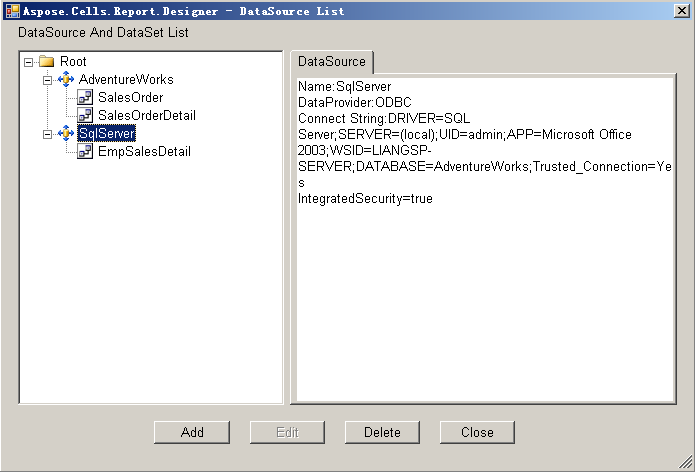695x472 pixels.
Task: Click the Close button
Action: click(477, 432)
